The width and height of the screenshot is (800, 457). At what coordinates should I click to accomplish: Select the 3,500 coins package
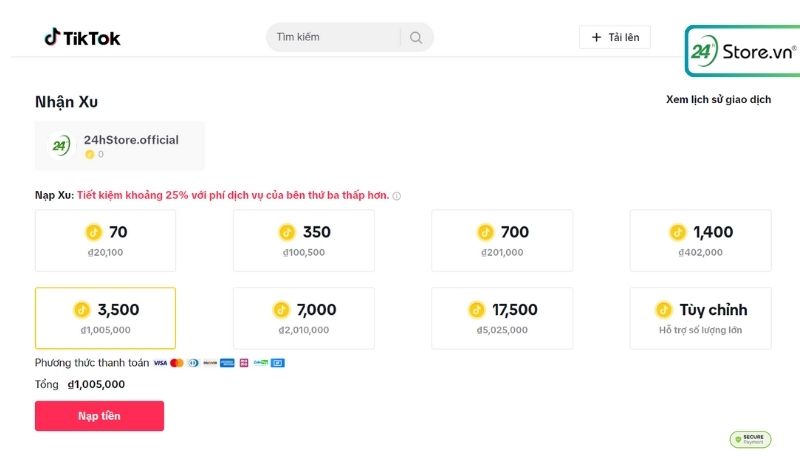pos(105,318)
